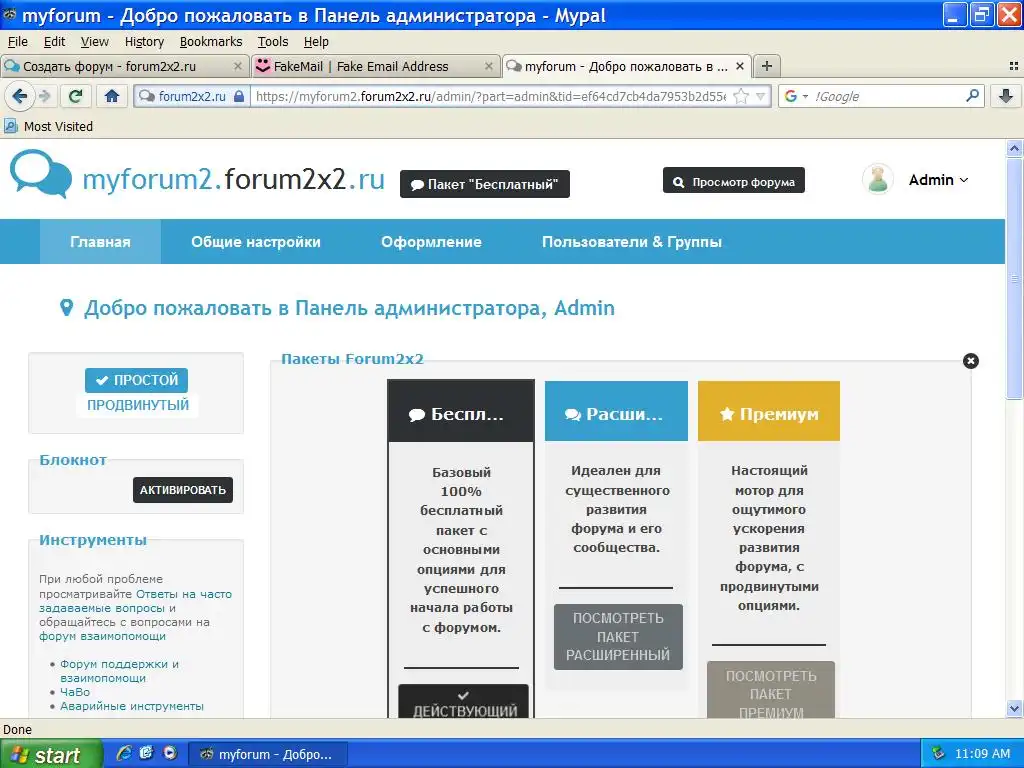Launch Internet Explorer from quick launch
Screen dimensions: 1024x768
coord(123,753)
